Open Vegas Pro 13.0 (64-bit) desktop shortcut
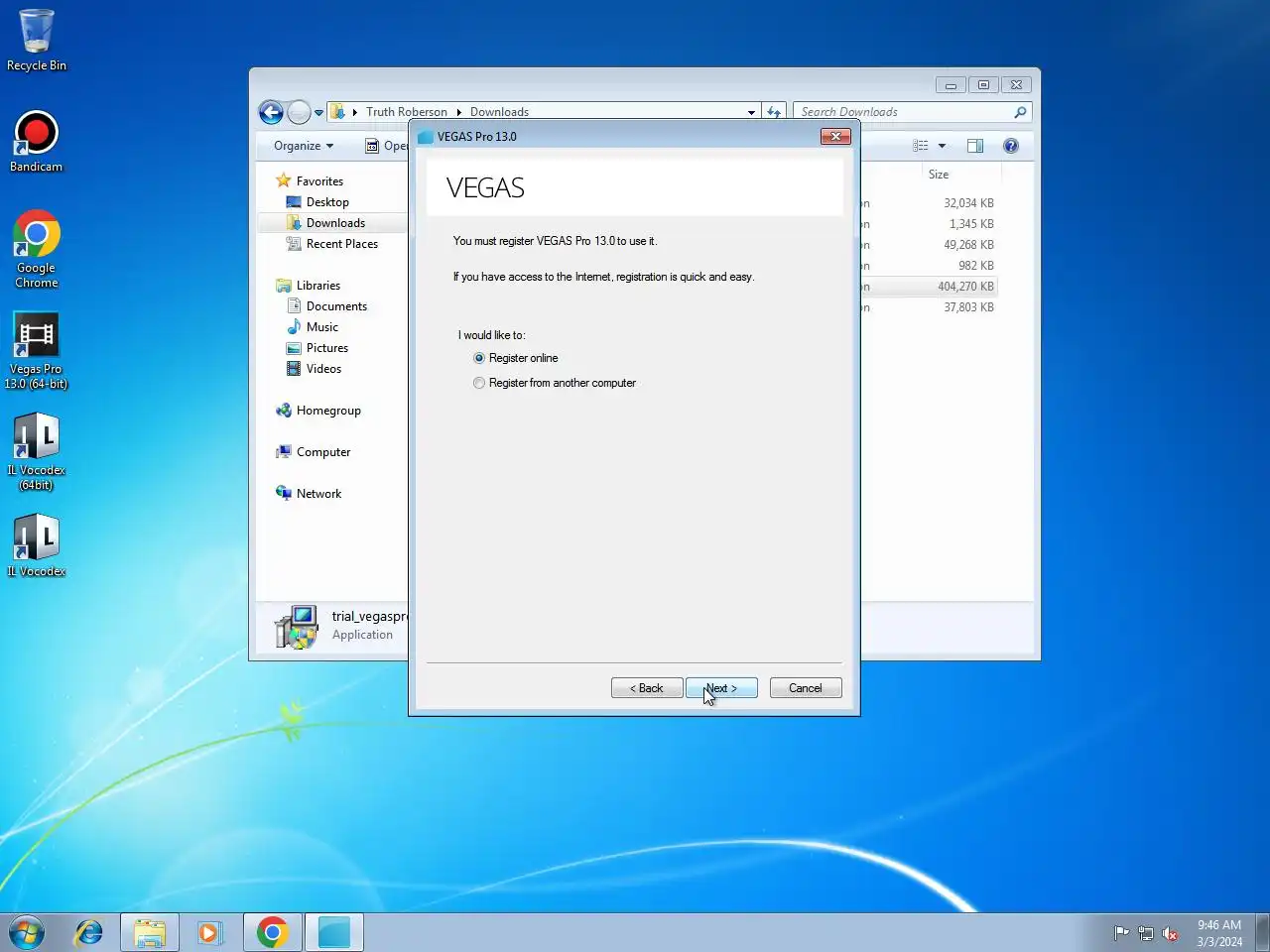1270x952 pixels. coord(37,350)
